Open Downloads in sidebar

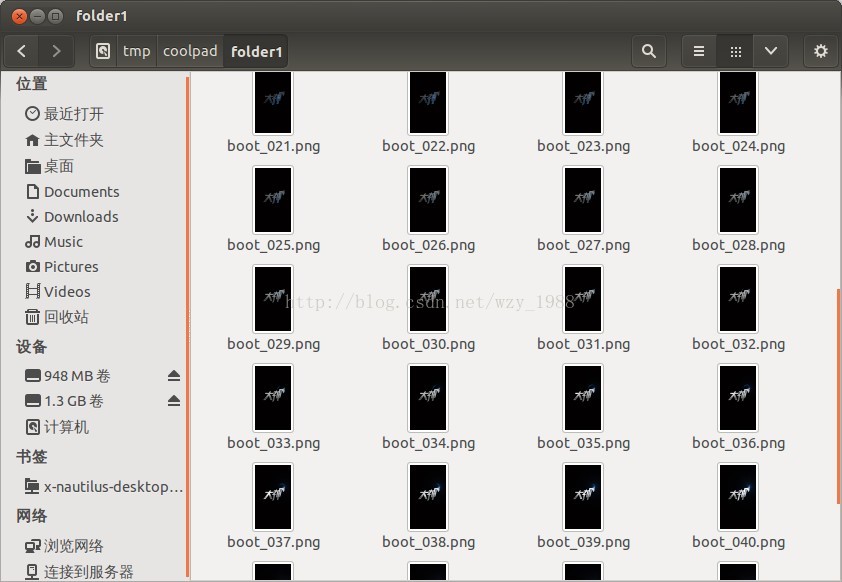pos(72,217)
